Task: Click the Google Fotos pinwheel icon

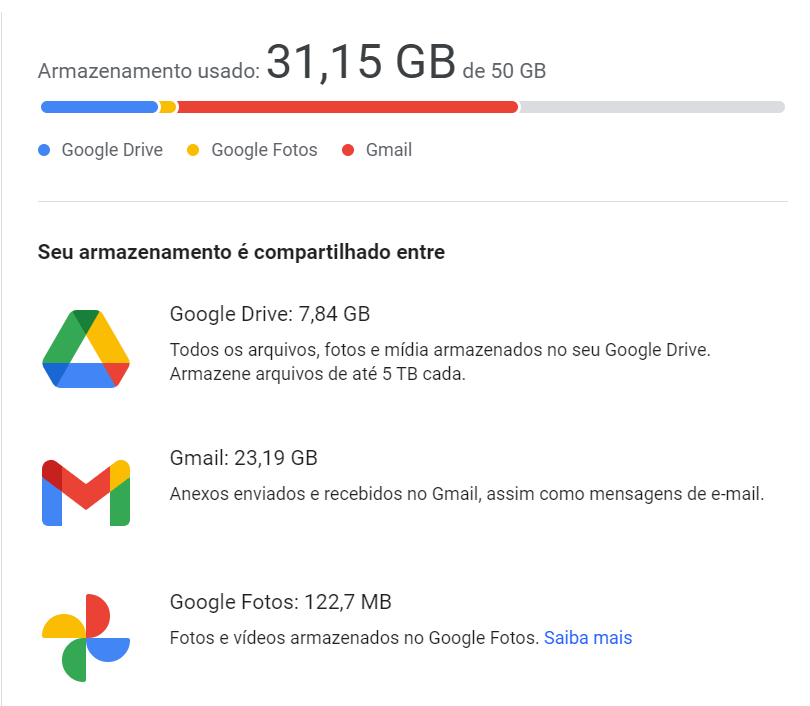Action: tap(86, 637)
